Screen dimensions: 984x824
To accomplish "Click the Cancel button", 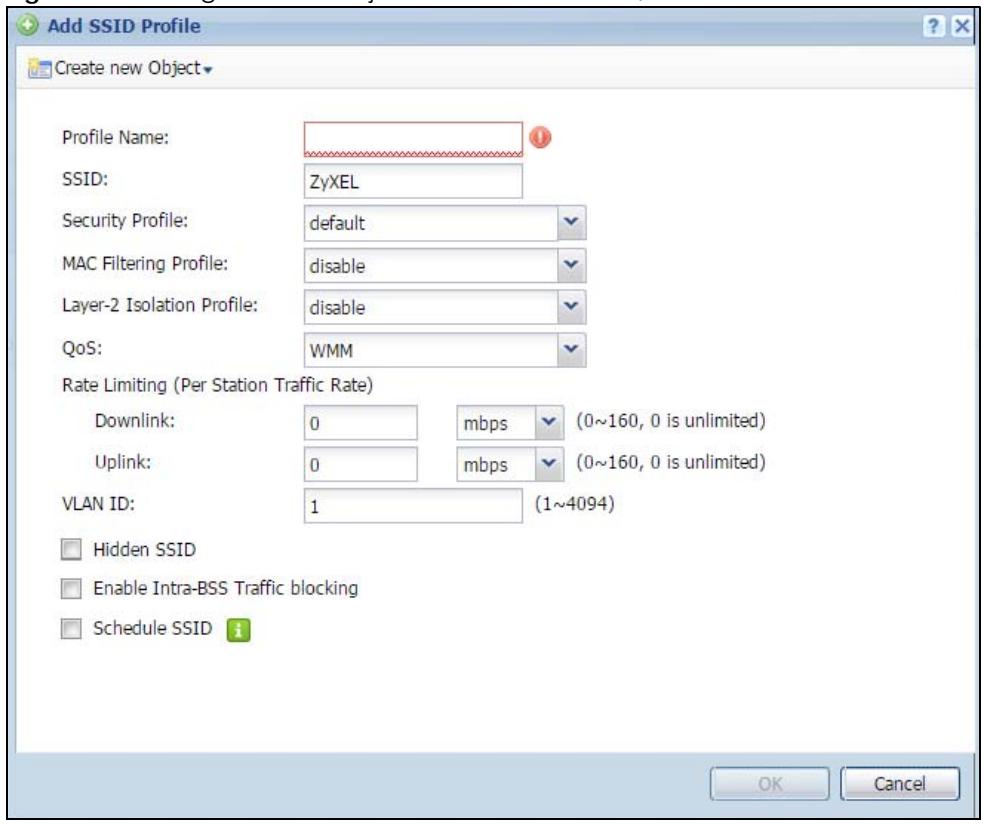I will point(900,784).
